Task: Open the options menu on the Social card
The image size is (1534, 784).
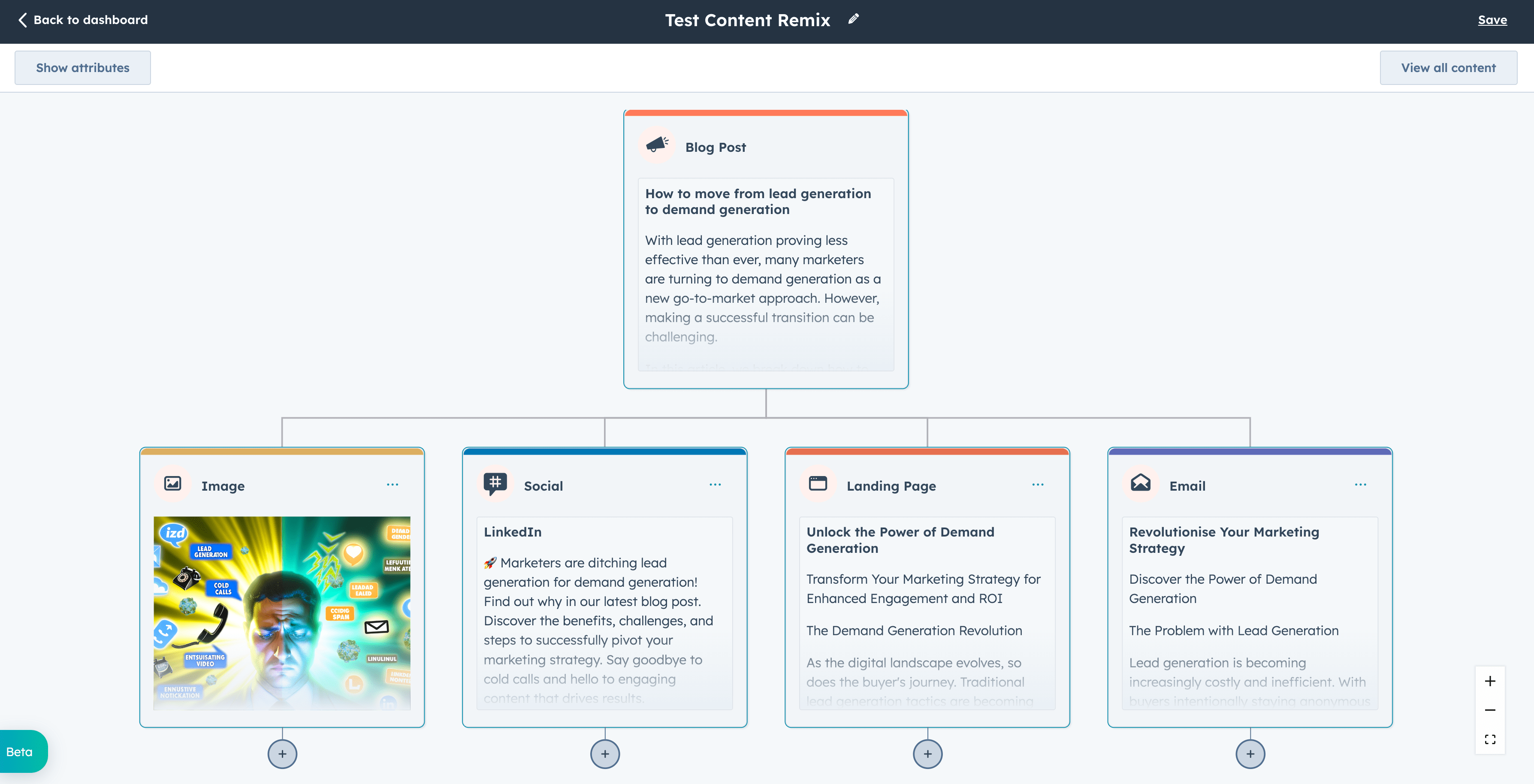Action: point(715,485)
